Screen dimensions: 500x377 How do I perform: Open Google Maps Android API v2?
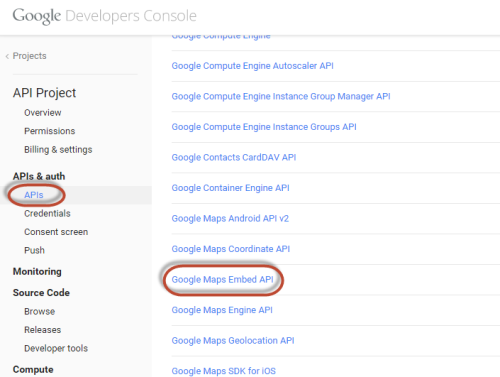[x=230, y=218]
